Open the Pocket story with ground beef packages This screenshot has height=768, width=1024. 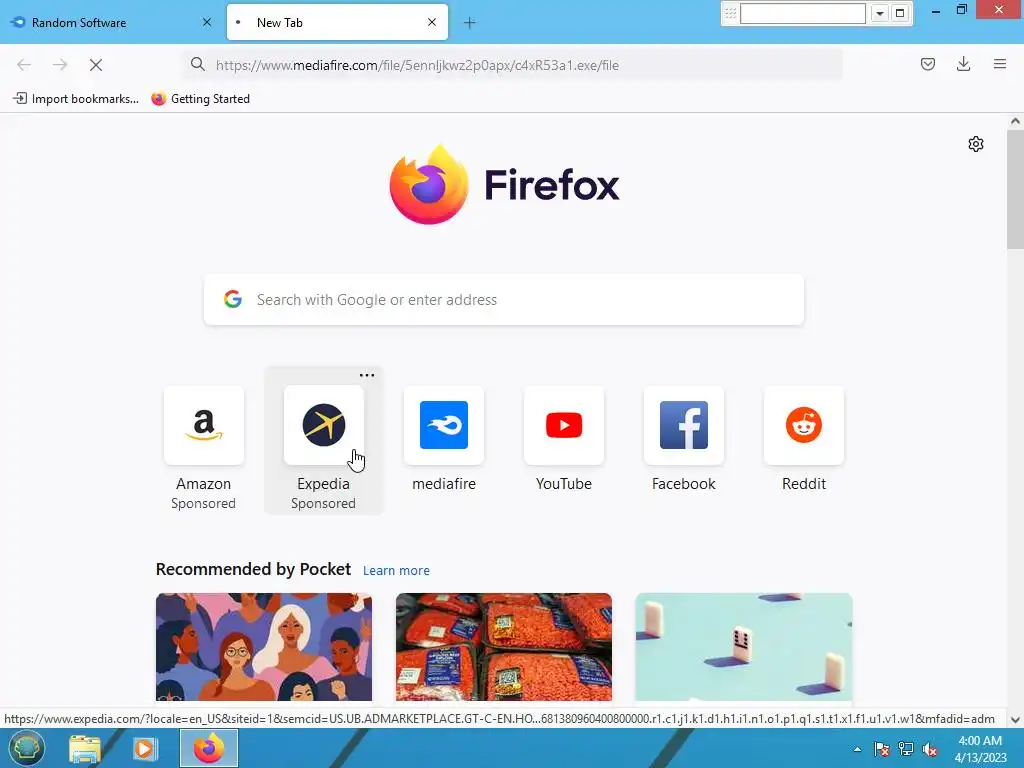click(504, 647)
